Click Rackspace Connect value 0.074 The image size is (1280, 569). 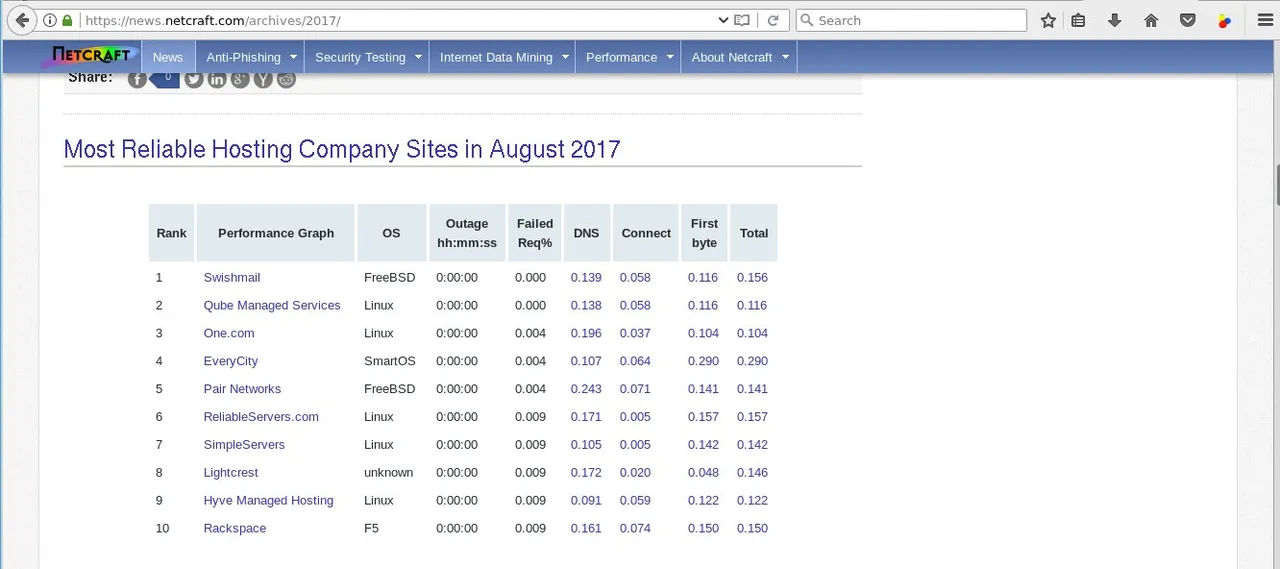click(x=635, y=529)
